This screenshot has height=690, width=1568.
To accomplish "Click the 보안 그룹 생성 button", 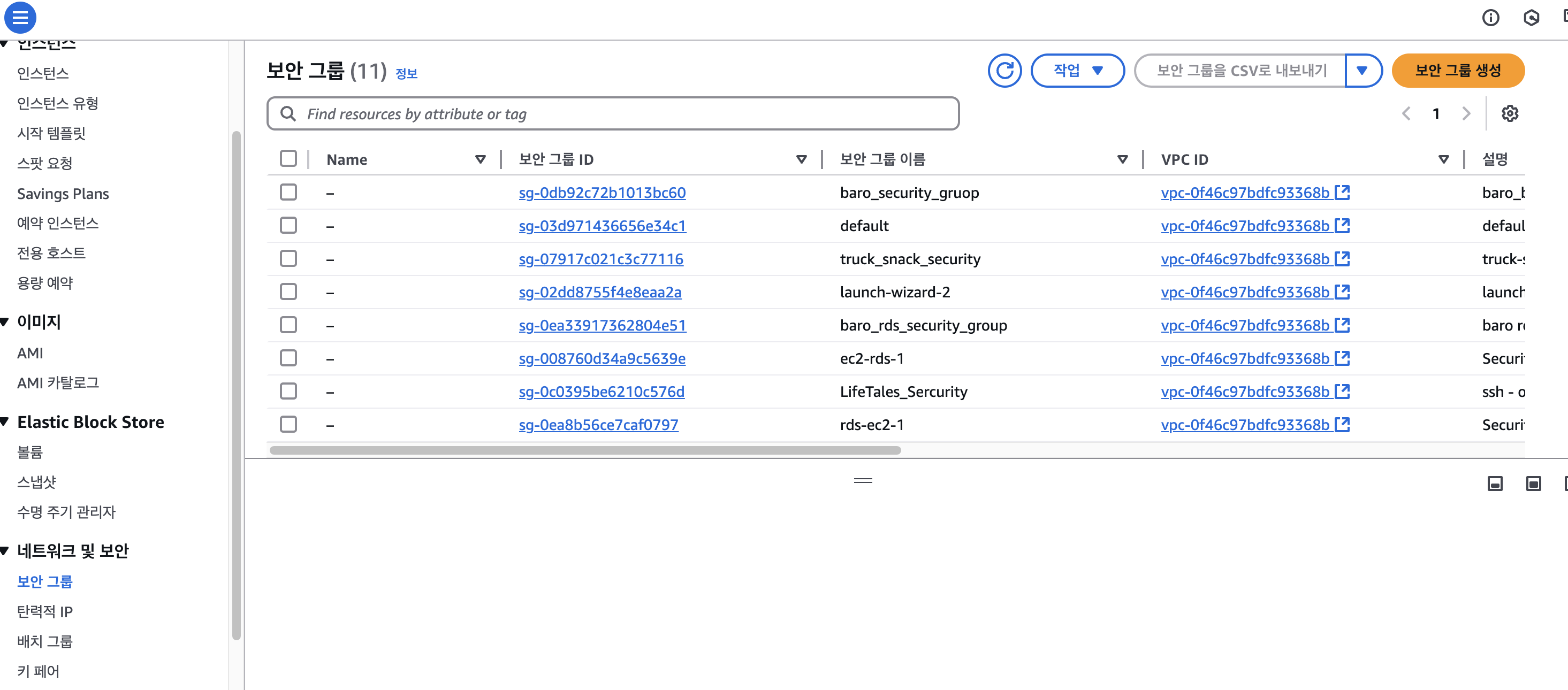I will click(x=1457, y=71).
